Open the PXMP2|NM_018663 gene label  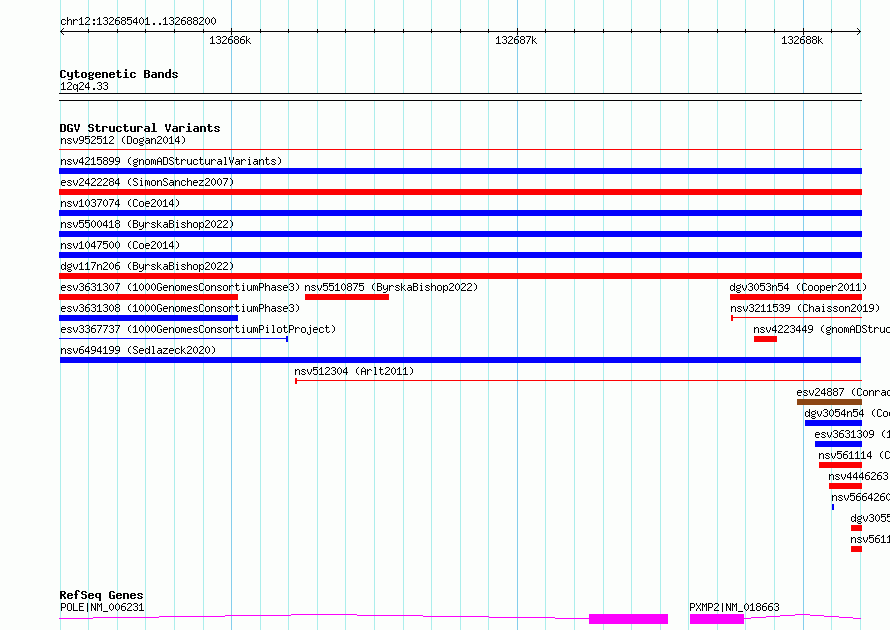[x=734, y=607]
